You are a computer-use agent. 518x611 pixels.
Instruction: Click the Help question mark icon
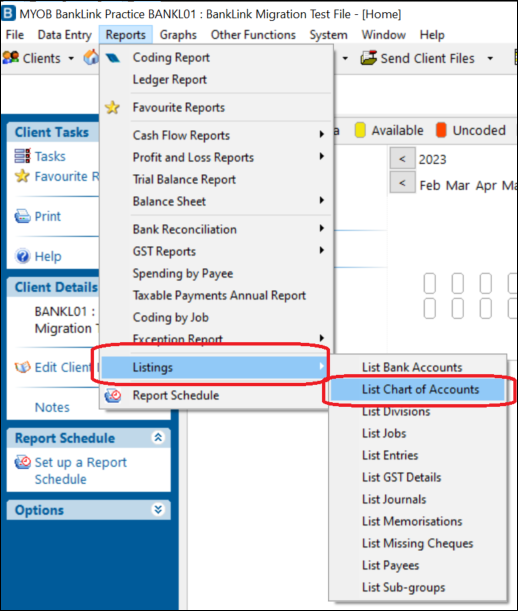(22, 256)
